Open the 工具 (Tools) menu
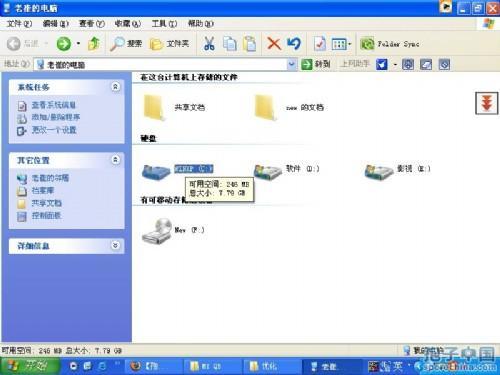Screen dimensions: 500x375 164,24
